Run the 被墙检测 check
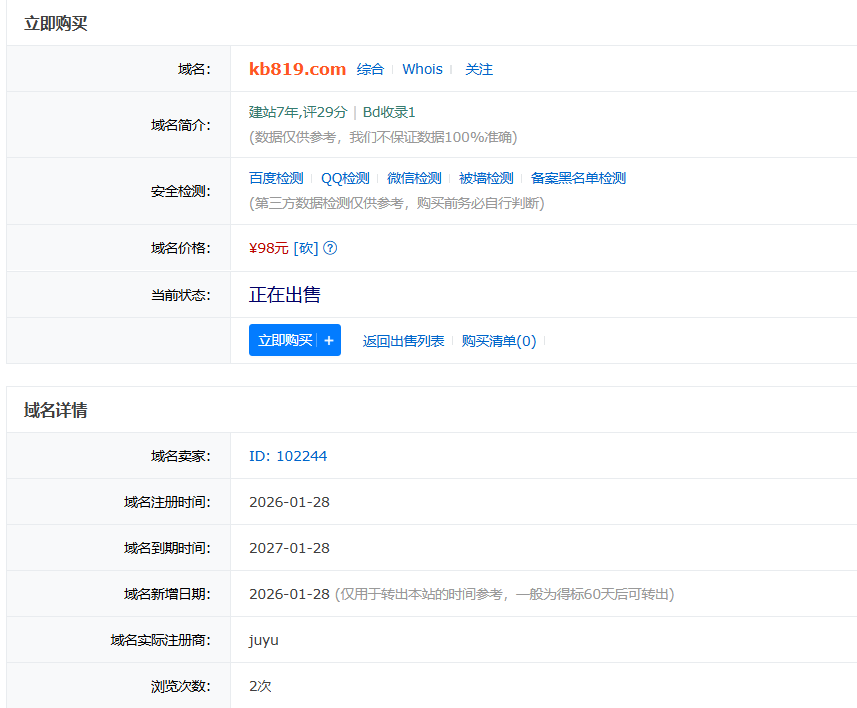Image resolution: width=857 pixels, height=708 pixels. point(486,178)
